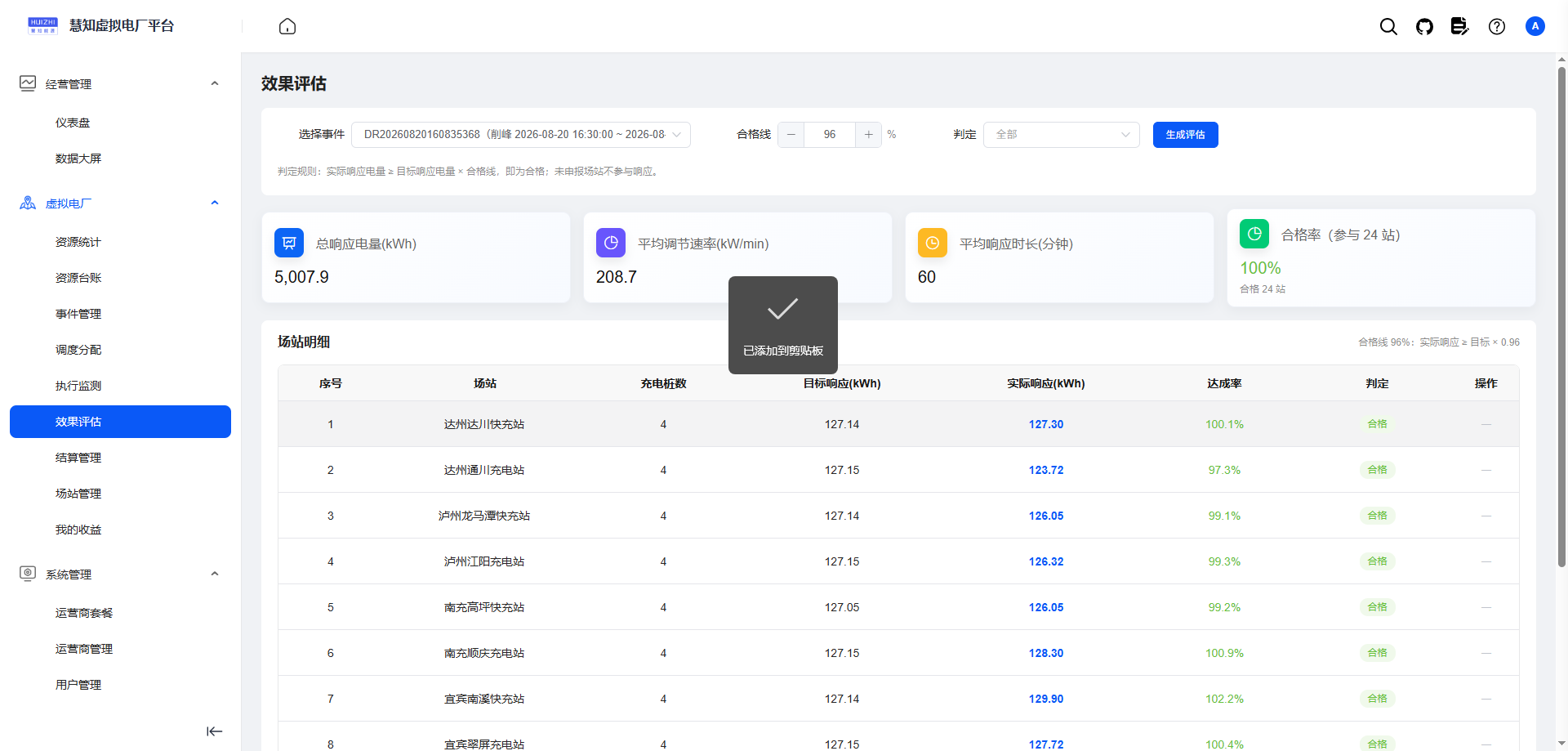Collapse the 虚拟电厂 menu group
The image size is (1568, 751).
215,203
